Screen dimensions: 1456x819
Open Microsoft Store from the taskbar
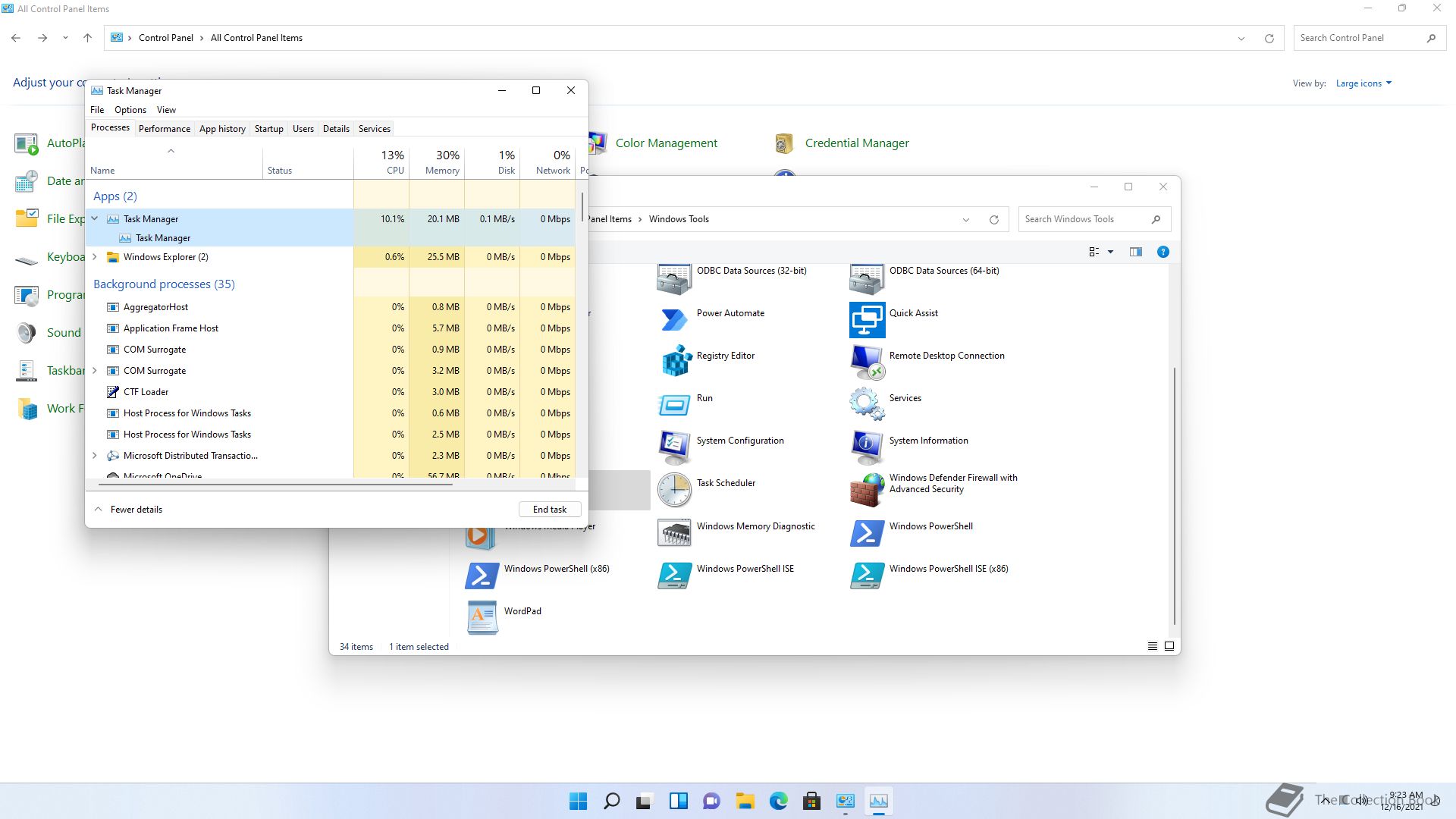[811, 801]
